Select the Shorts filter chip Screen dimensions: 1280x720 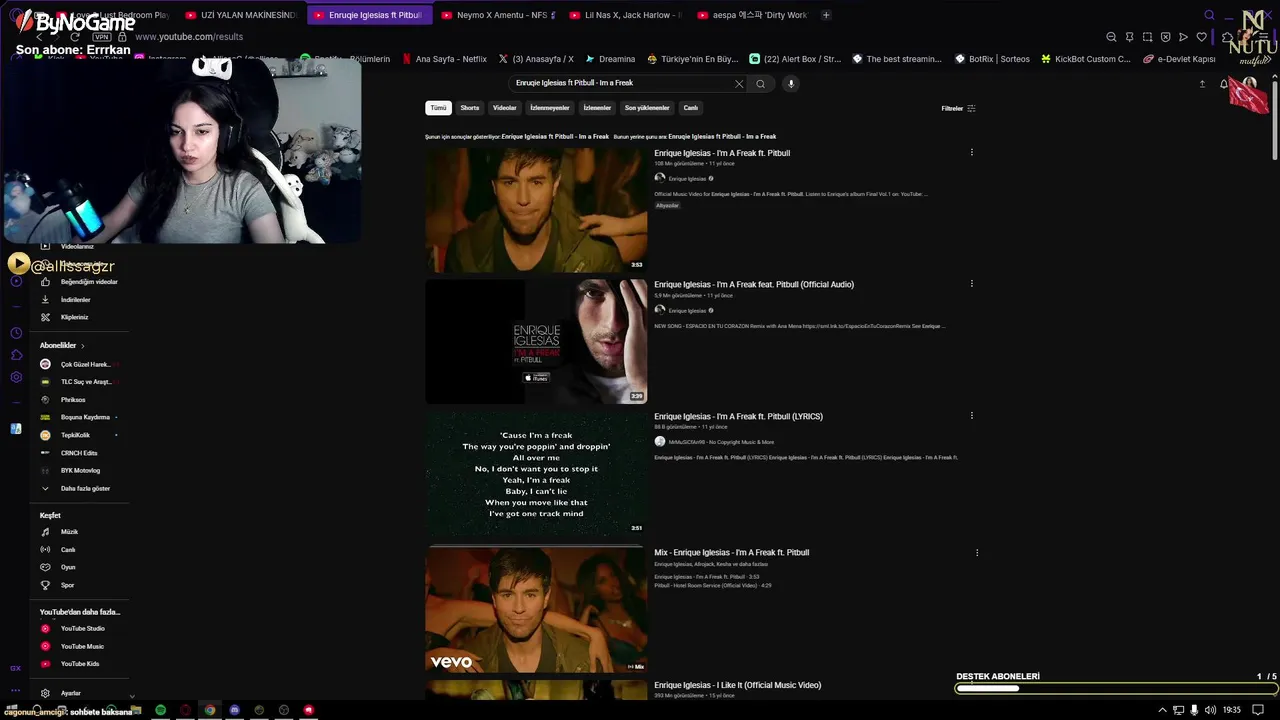pyautogui.click(x=470, y=108)
